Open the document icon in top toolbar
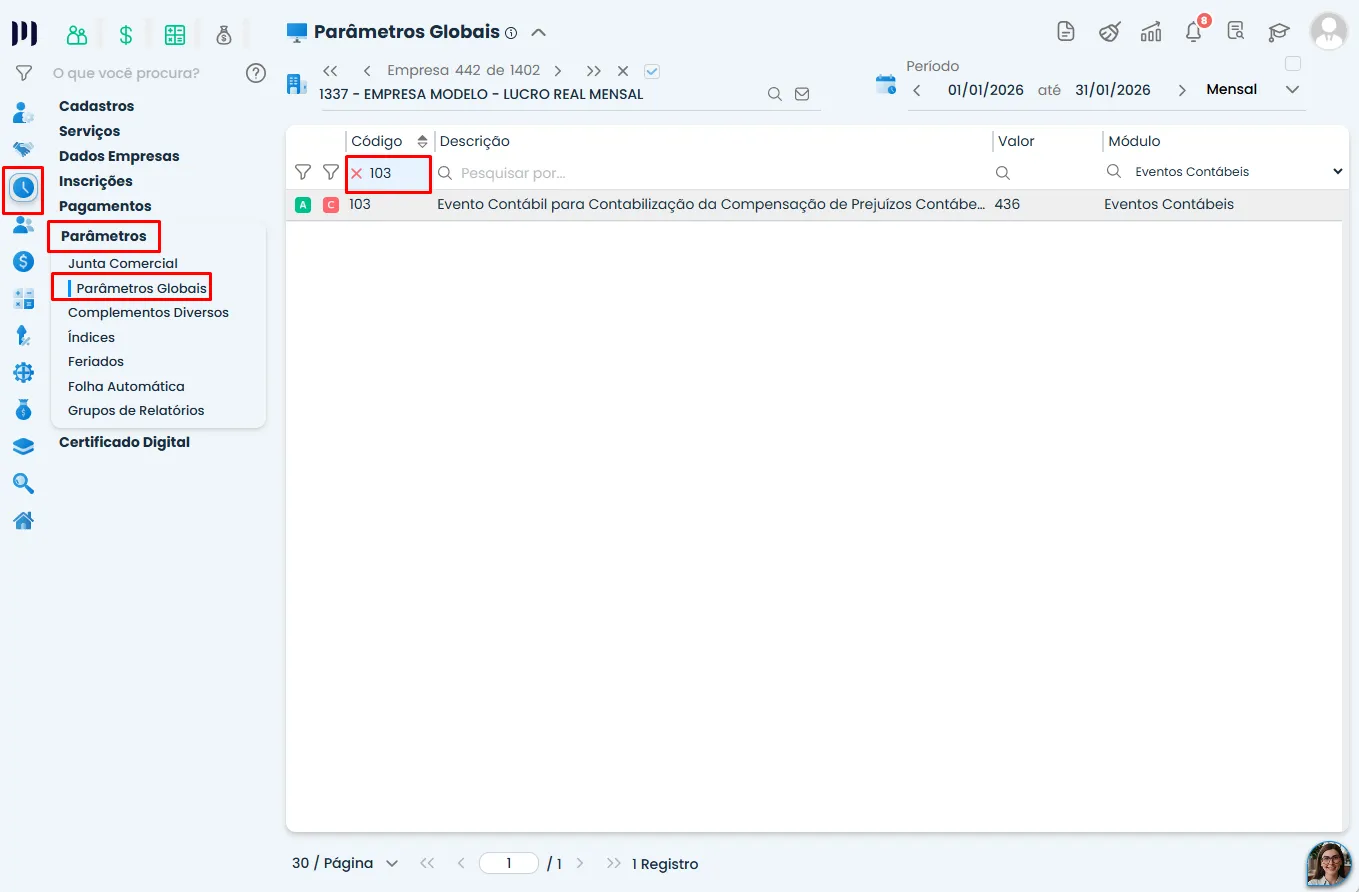 coord(1066,31)
